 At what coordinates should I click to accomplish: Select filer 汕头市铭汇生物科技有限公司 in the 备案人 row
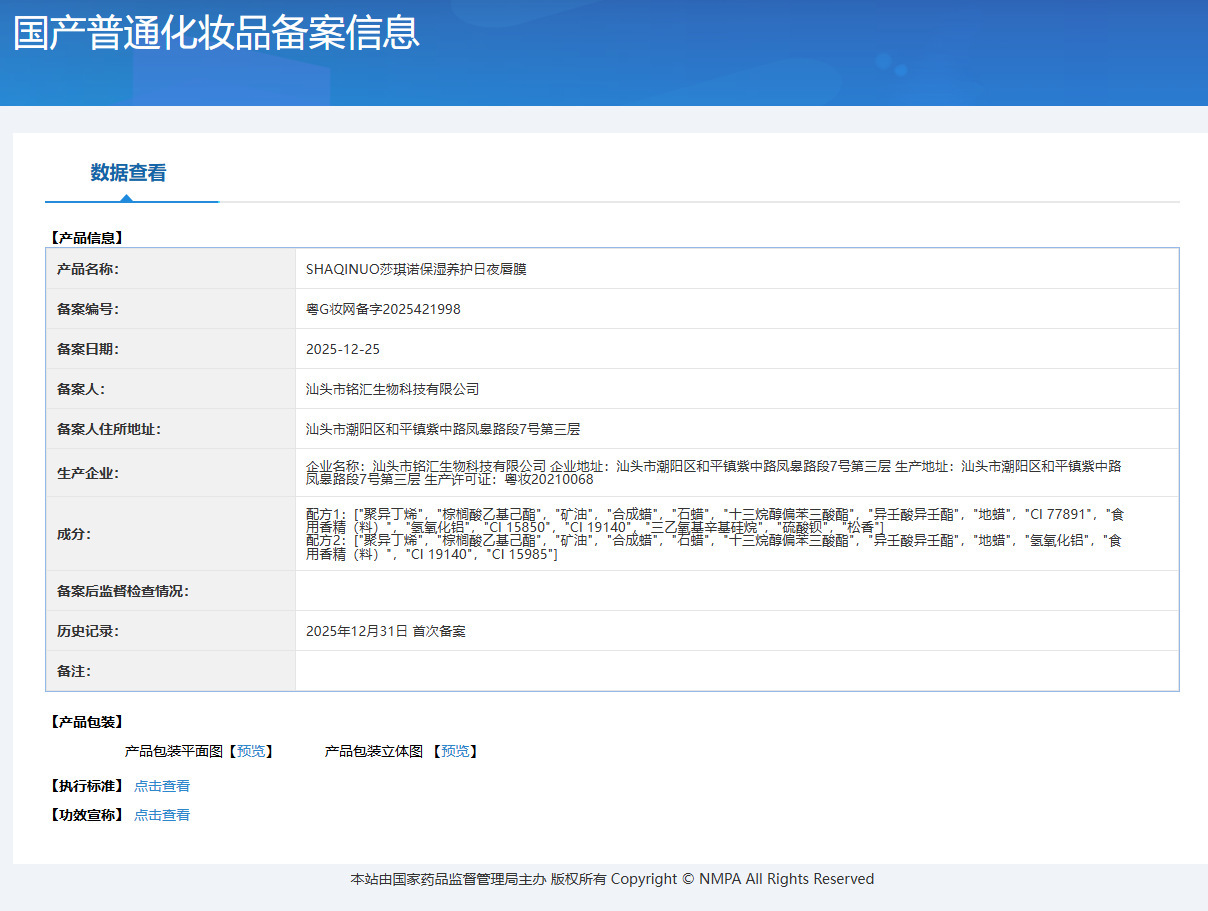click(393, 389)
